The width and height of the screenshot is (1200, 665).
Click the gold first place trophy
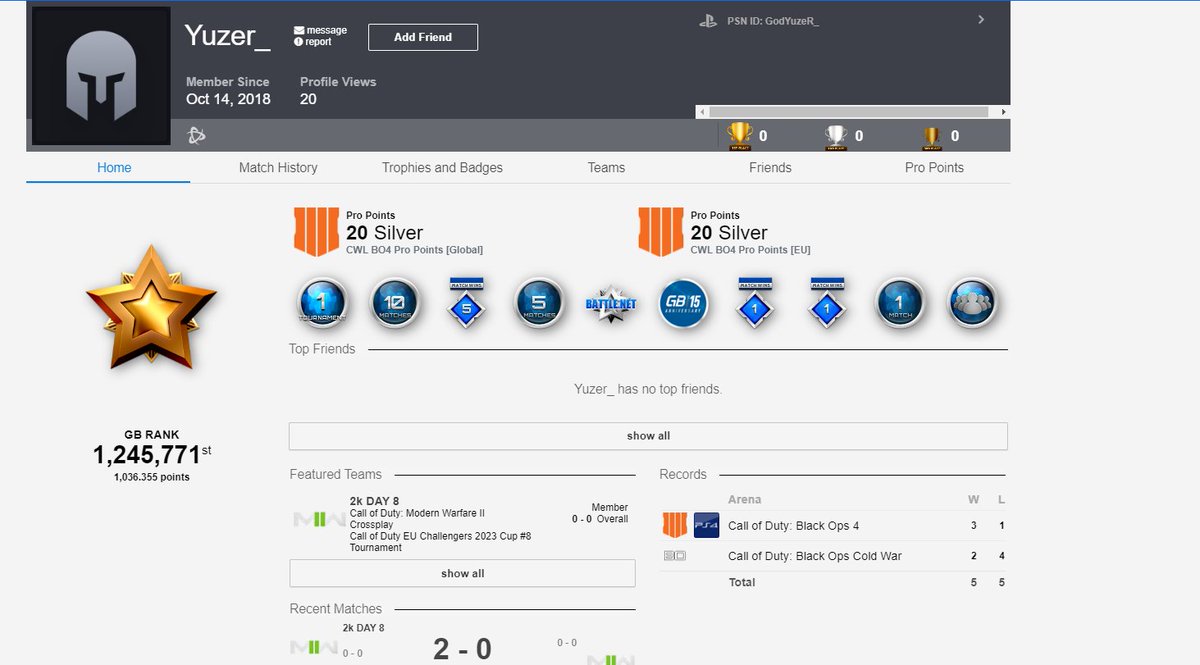pyautogui.click(x=739, y=135)
